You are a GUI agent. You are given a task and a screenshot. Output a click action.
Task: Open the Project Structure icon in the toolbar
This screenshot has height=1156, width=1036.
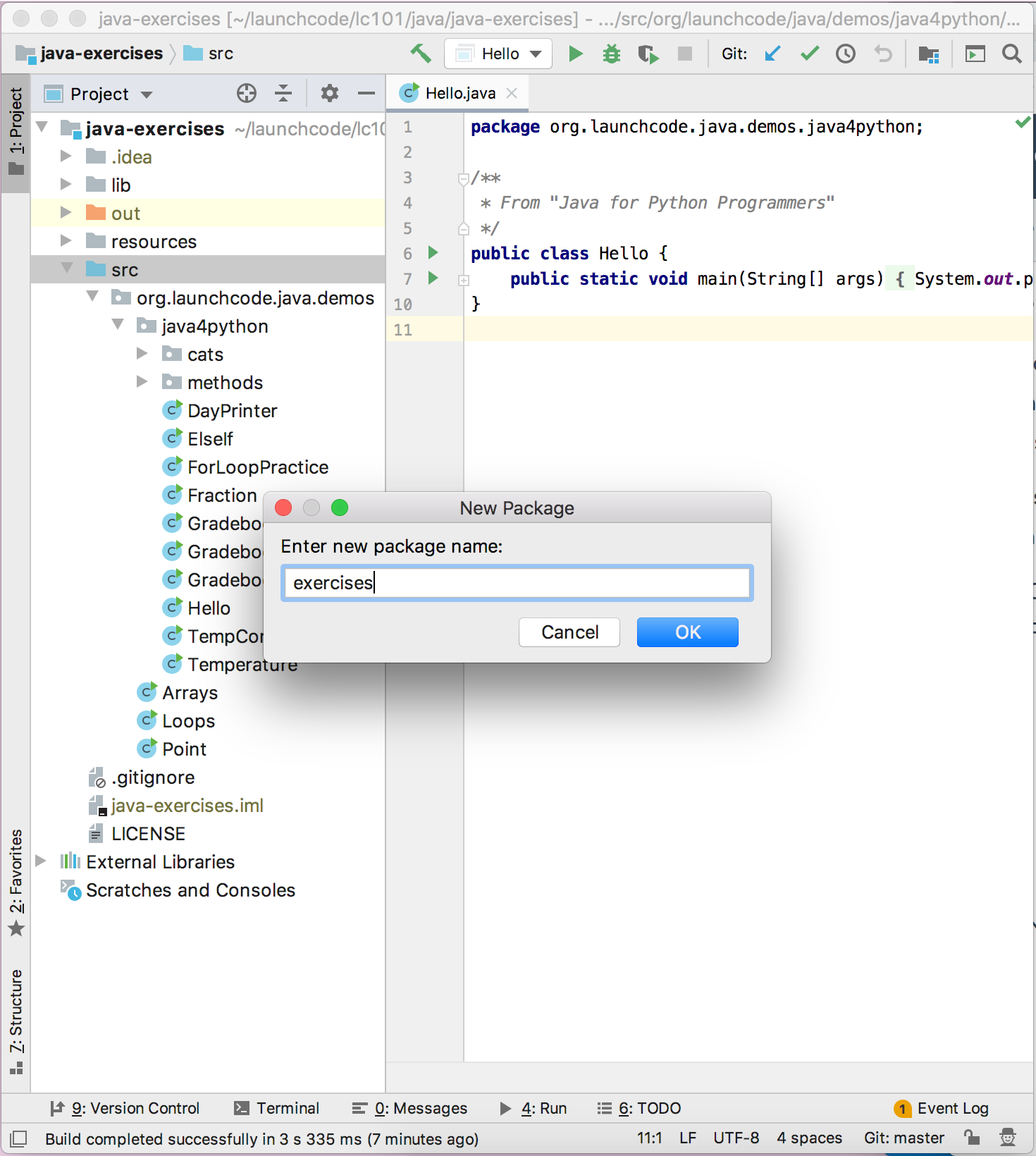929,54
